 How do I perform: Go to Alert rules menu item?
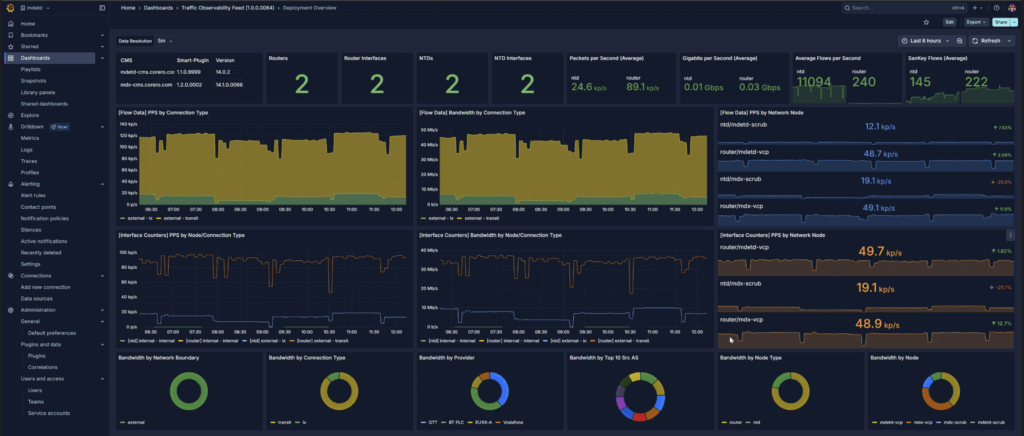32,195
